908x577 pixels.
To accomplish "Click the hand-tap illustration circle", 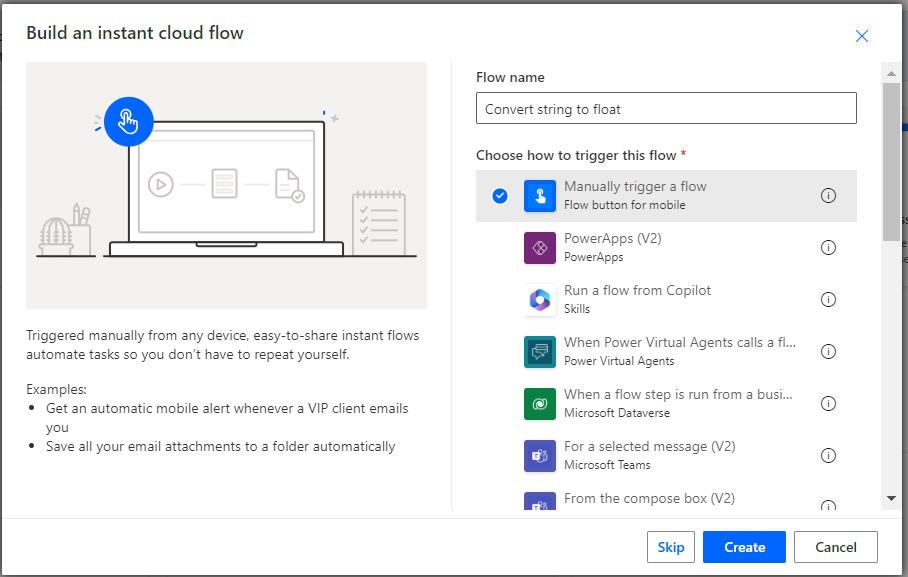I will click(129, 122).
